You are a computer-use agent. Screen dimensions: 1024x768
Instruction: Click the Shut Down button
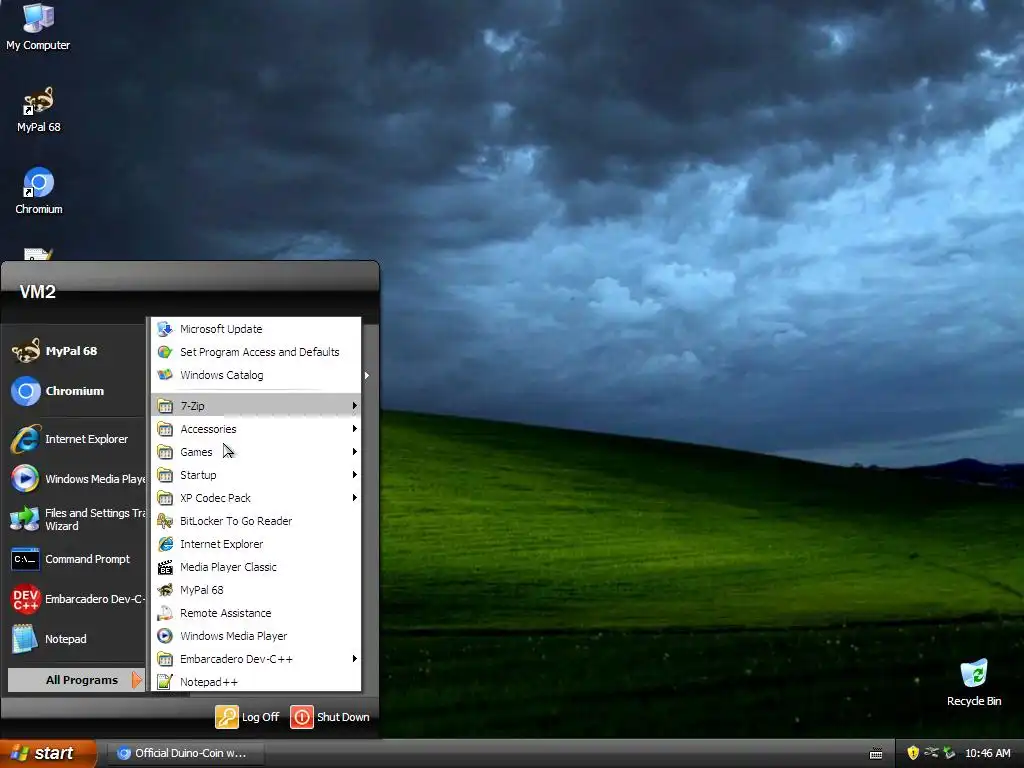click(x=330, y=717)
